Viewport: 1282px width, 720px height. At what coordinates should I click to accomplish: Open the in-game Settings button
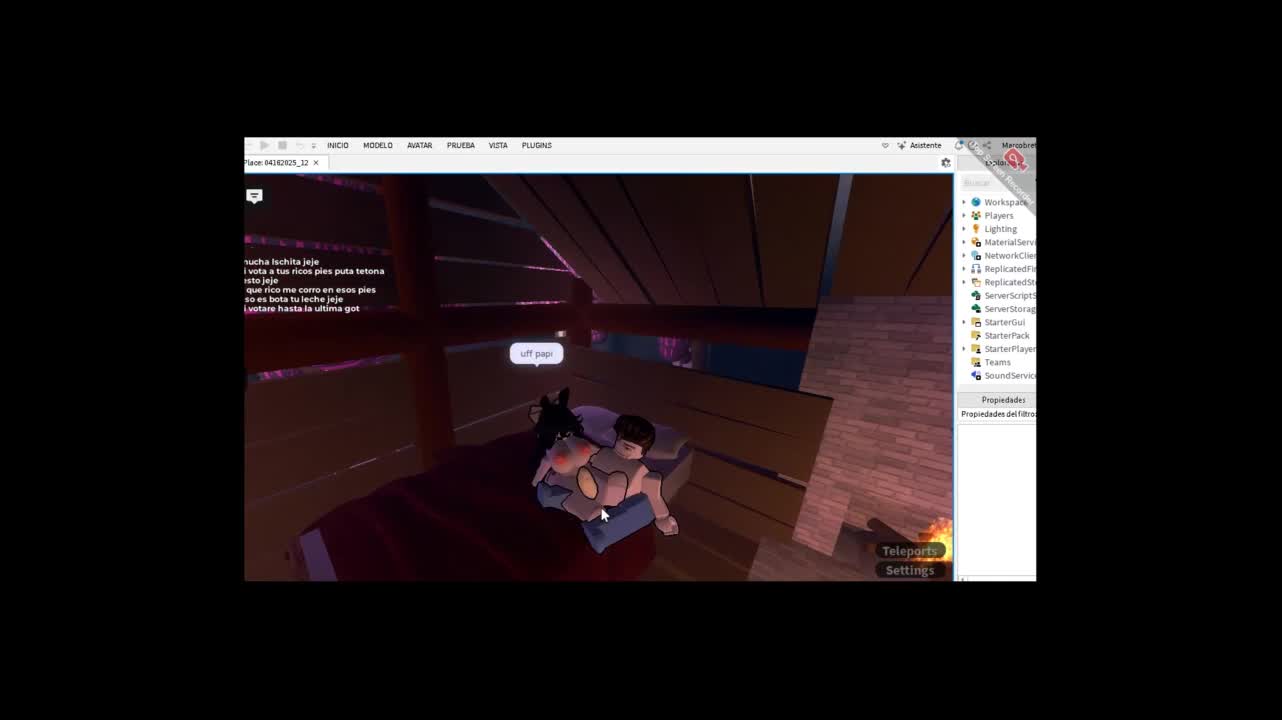909,570
